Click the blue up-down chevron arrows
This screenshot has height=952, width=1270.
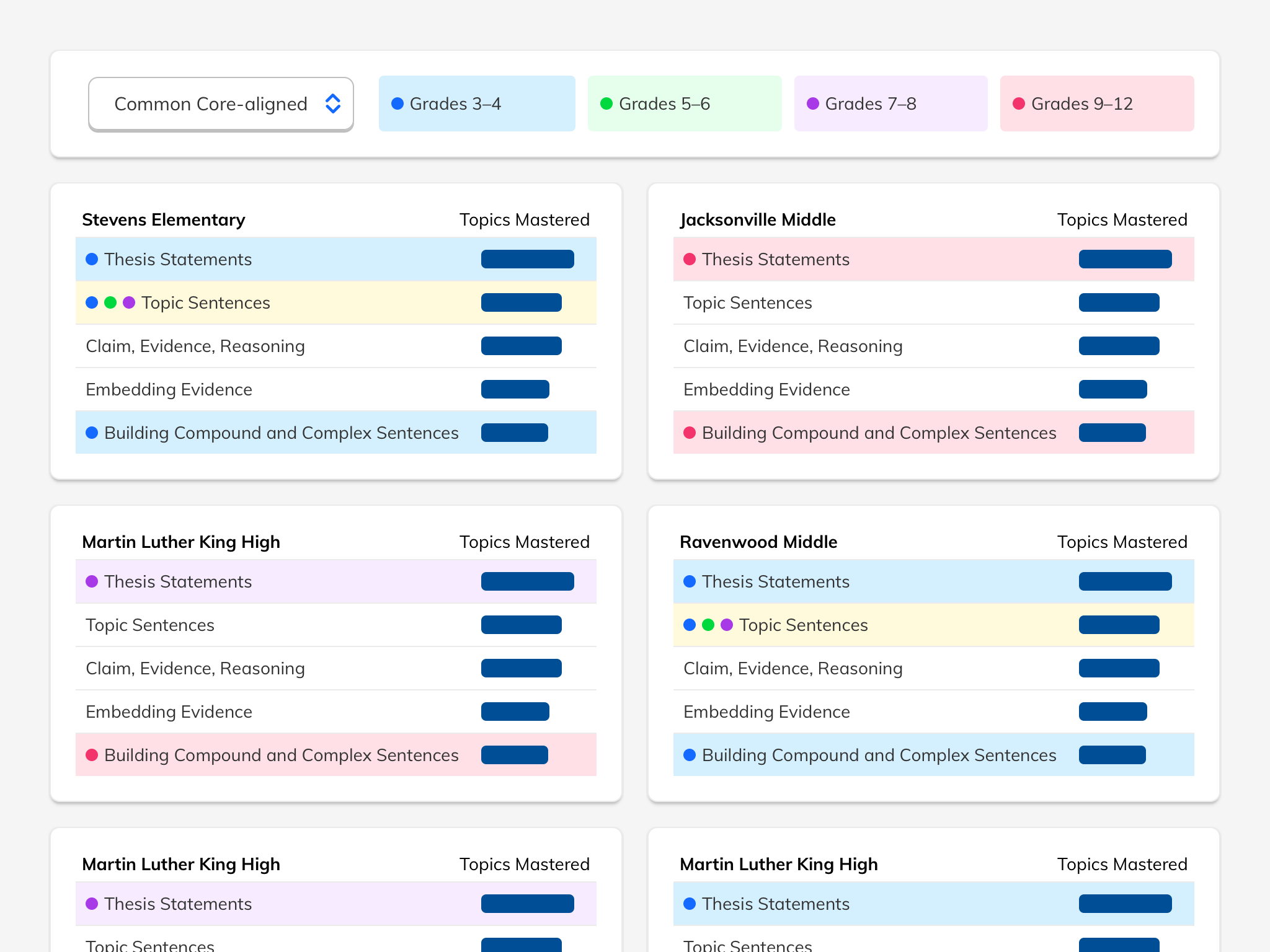click(x=333, y=104)
